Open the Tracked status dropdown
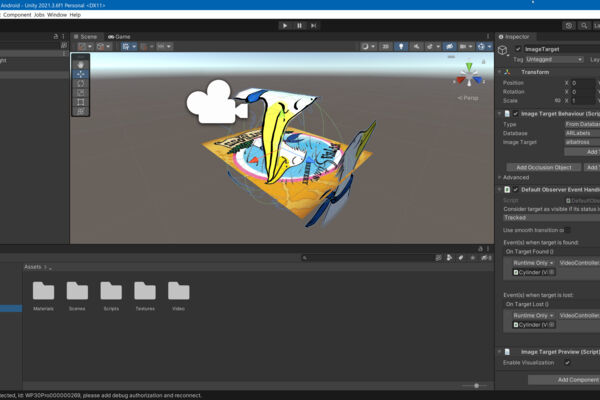The image size is (600, 400). pos(551,217)
